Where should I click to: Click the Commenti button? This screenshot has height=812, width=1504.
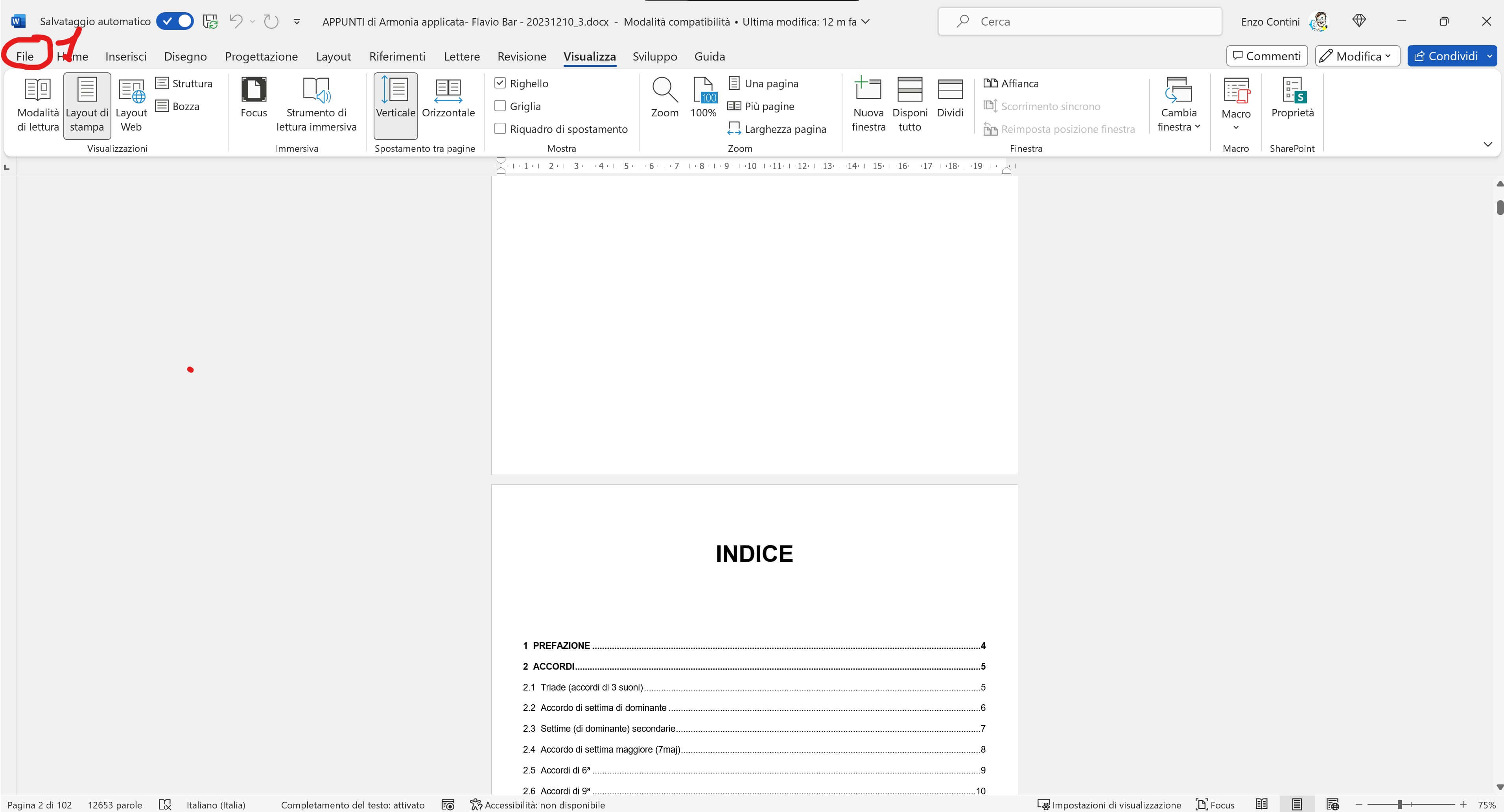tap(1266, 55)
